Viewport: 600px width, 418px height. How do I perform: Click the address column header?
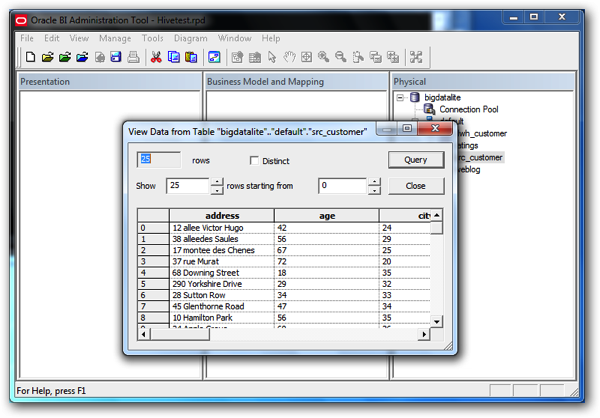pyautogui.click(x=222, y=216)
